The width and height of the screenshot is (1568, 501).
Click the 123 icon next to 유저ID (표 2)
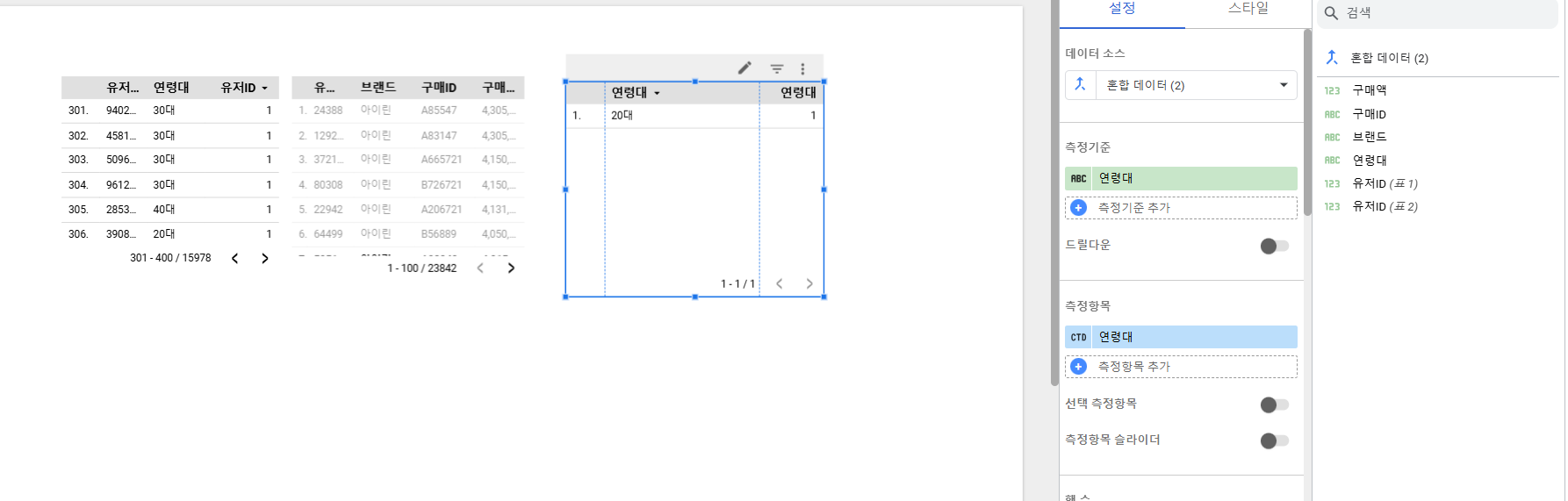pos(1332,206)
